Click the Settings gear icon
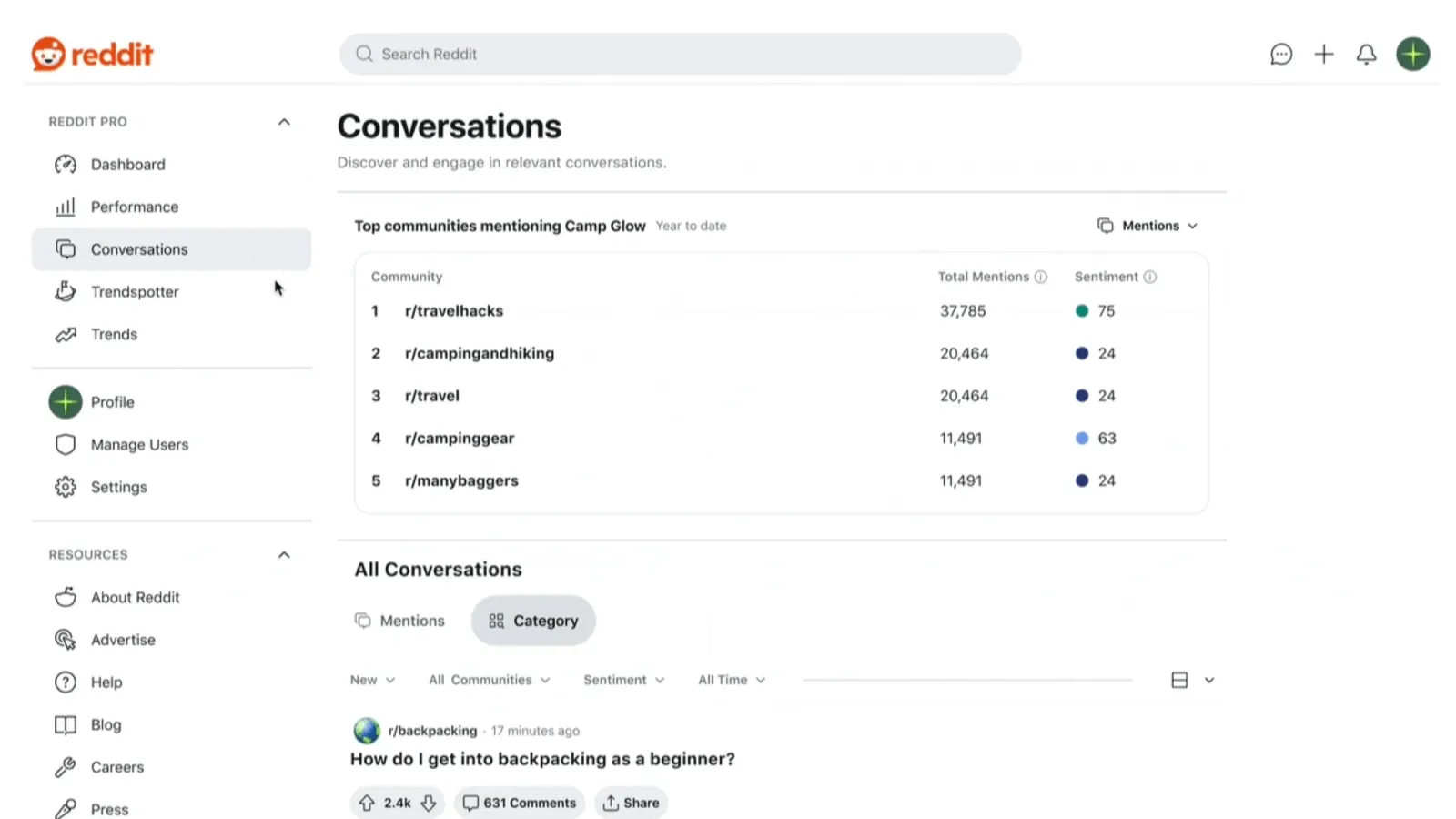Screen dimensions: 1456x819 66,487
